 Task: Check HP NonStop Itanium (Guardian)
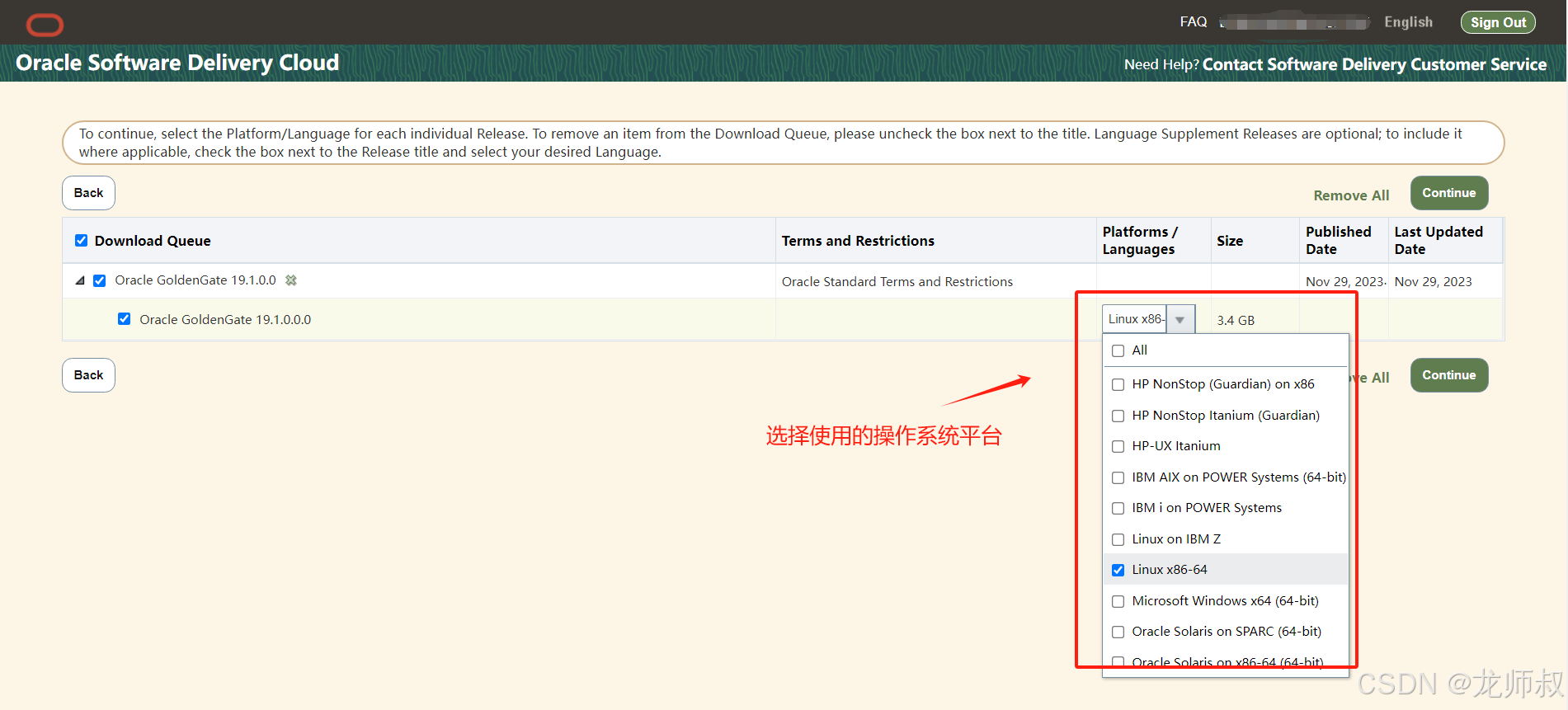[1118, 416]
